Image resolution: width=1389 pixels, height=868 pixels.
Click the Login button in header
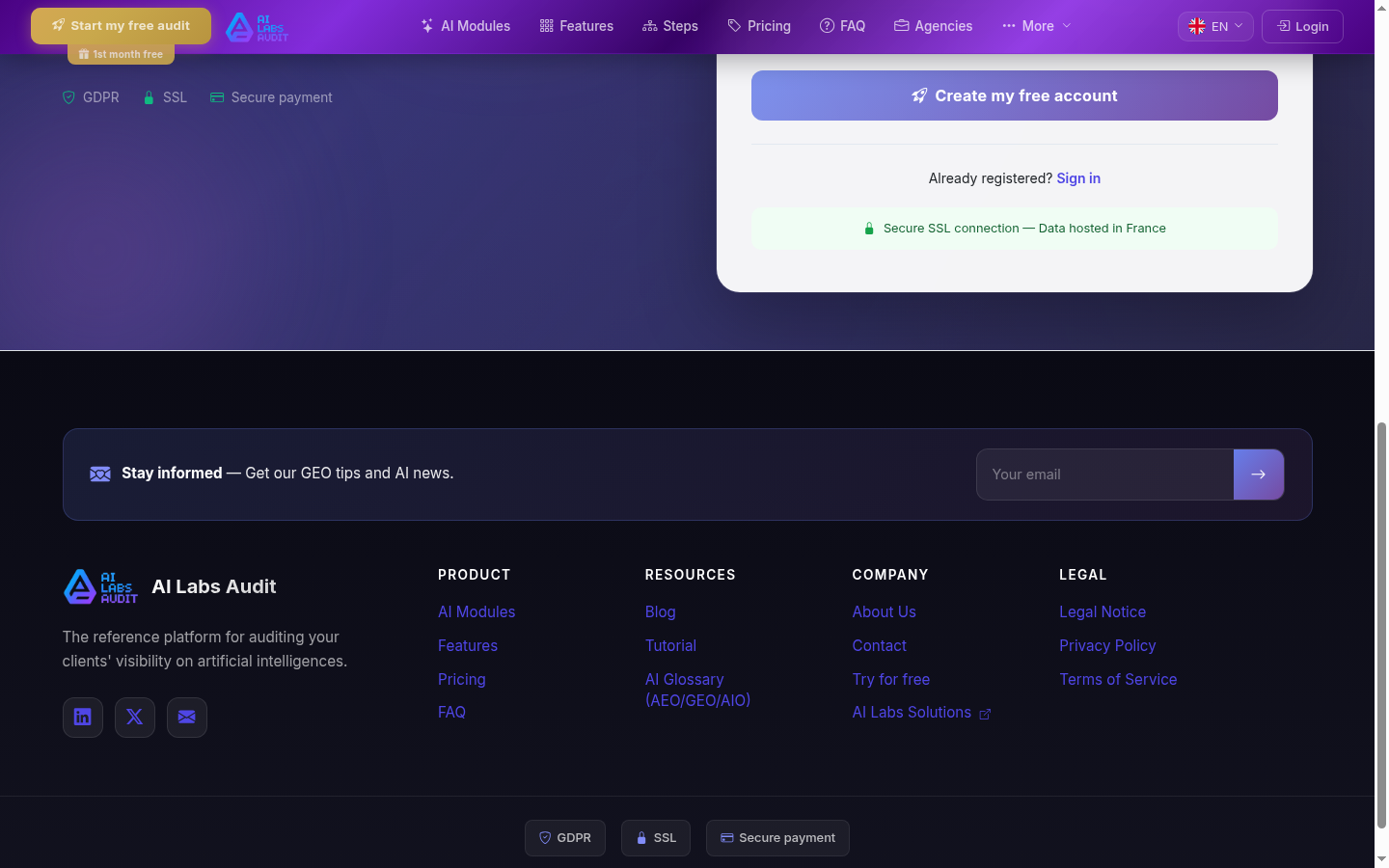[1302, 26]
